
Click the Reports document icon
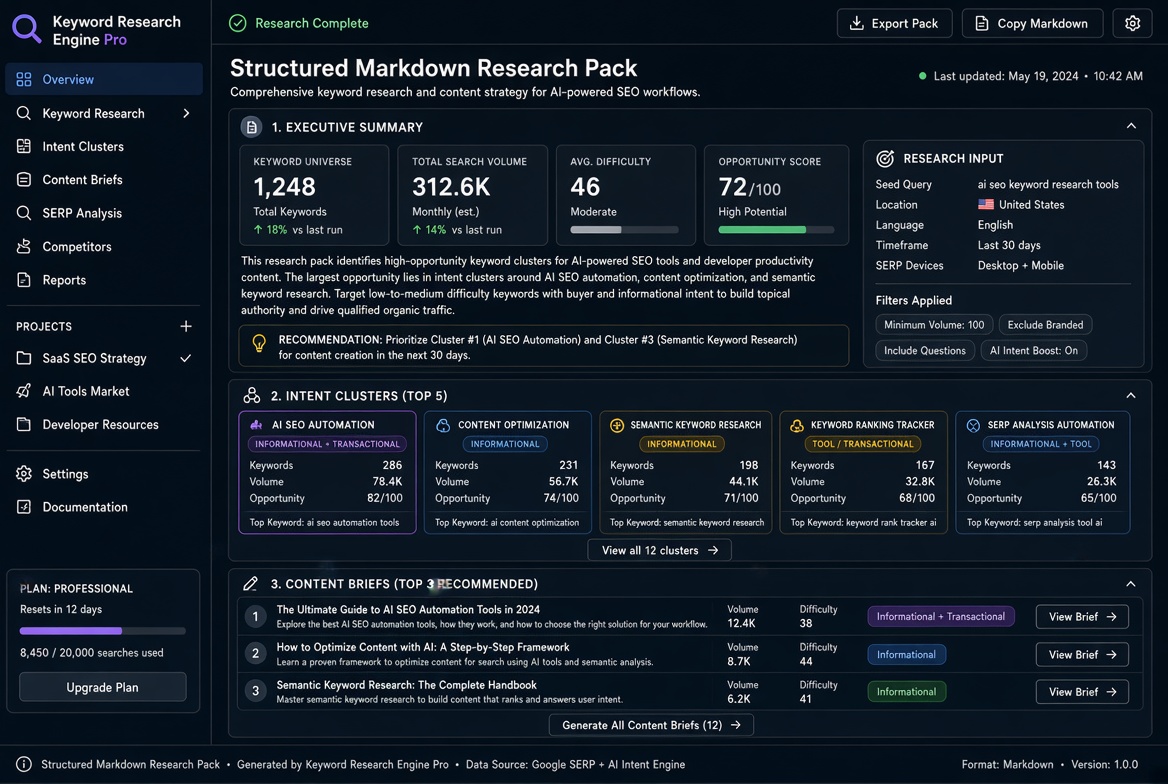click(x=24, y=279)
